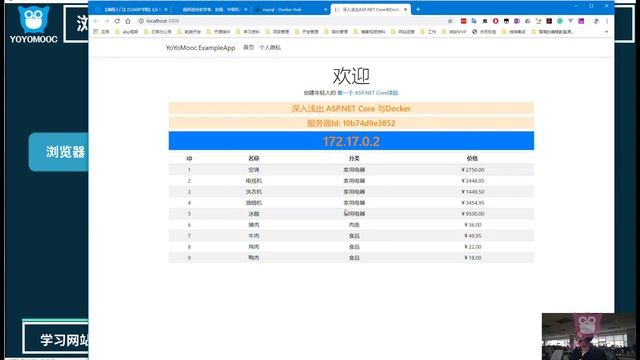Open the blue translate extension icon
The width and height of the screenshot is (640, 360).
point(474,21)
